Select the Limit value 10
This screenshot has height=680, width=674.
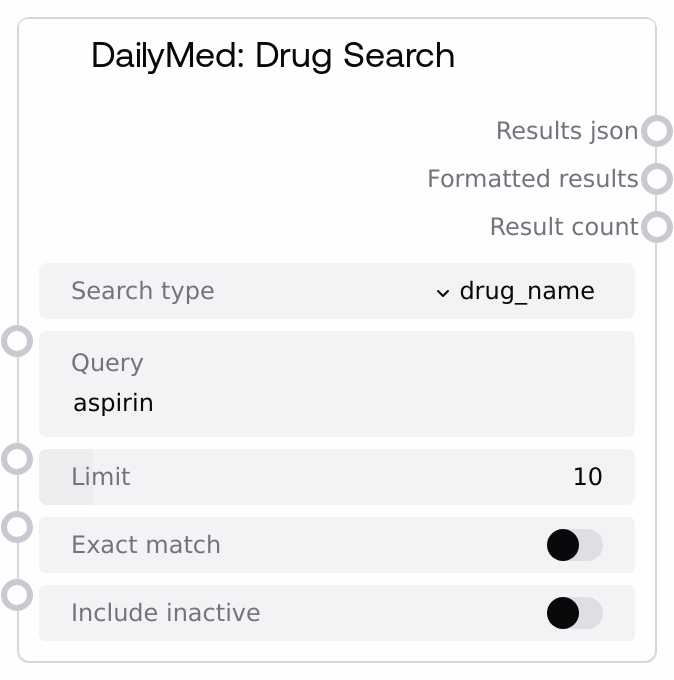[587, 477]
